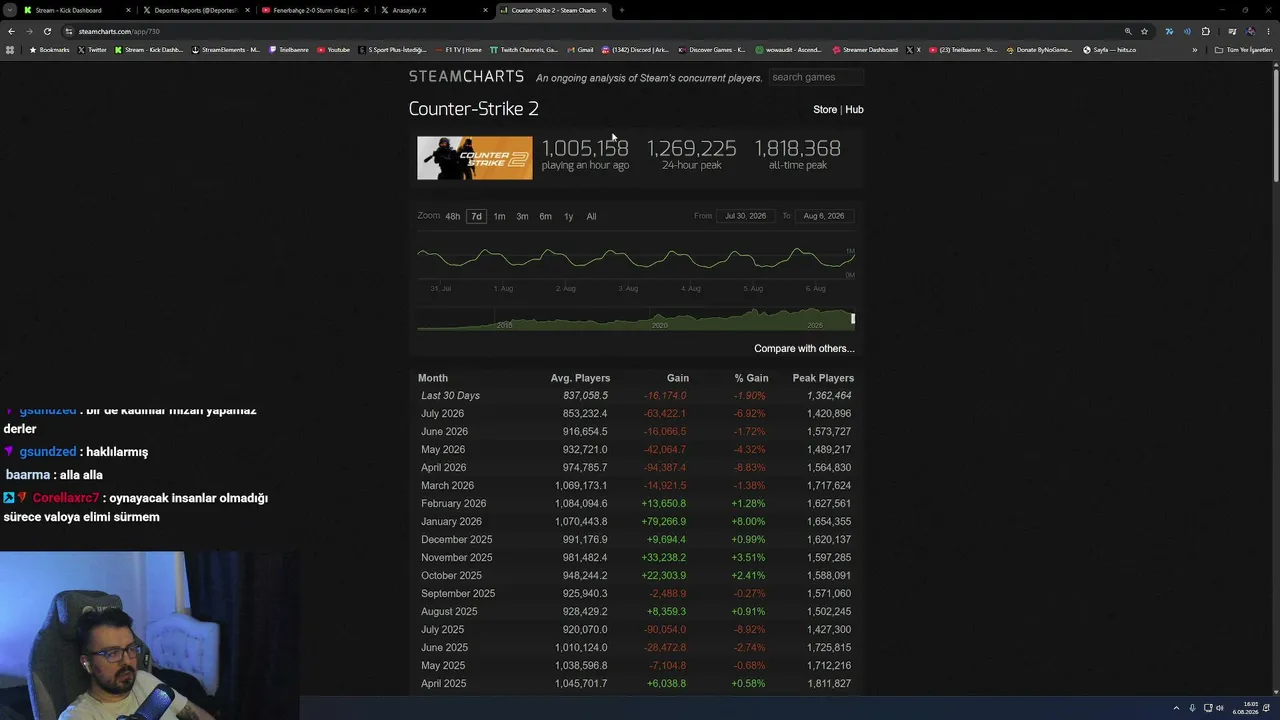Click the From date field Jul 30, 2026

click(x=745, y=216)
